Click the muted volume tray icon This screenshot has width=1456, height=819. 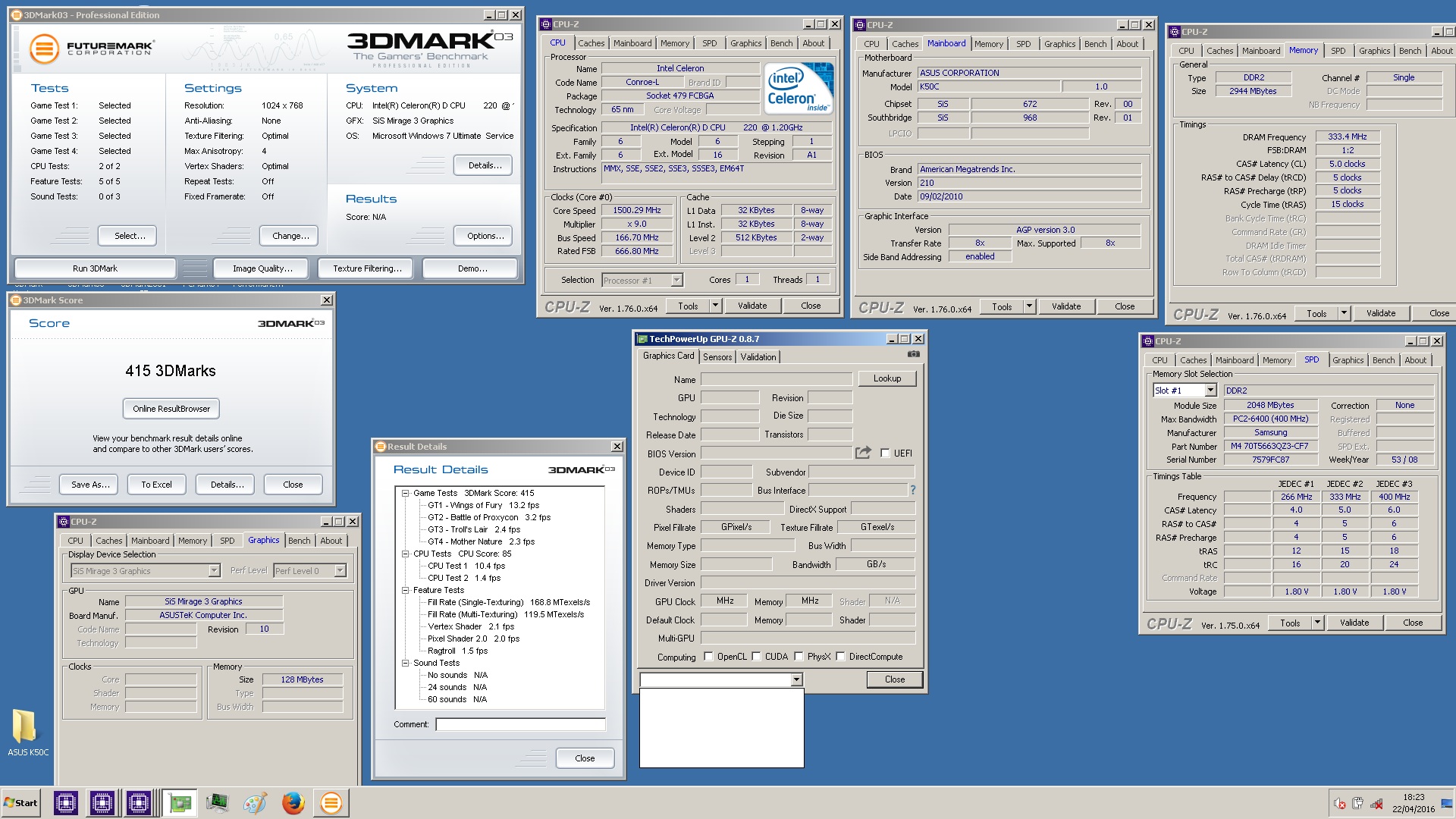[x=1340, y=804]
